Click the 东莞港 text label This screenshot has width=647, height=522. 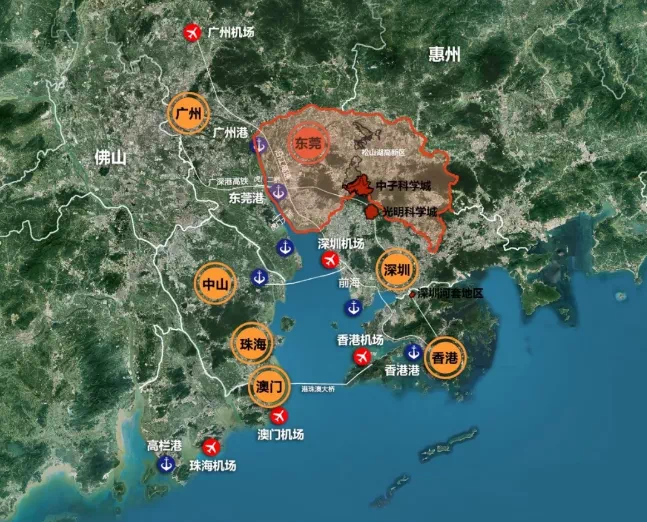point(246,198)
